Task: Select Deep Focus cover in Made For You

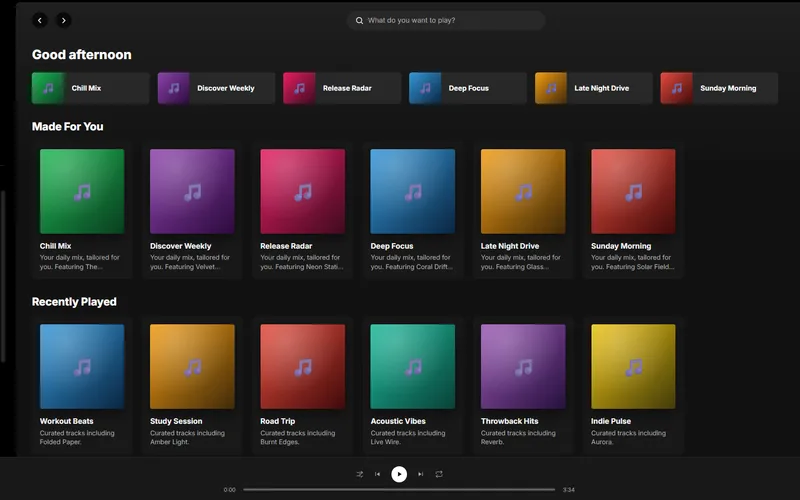Action: coord(413,191)
